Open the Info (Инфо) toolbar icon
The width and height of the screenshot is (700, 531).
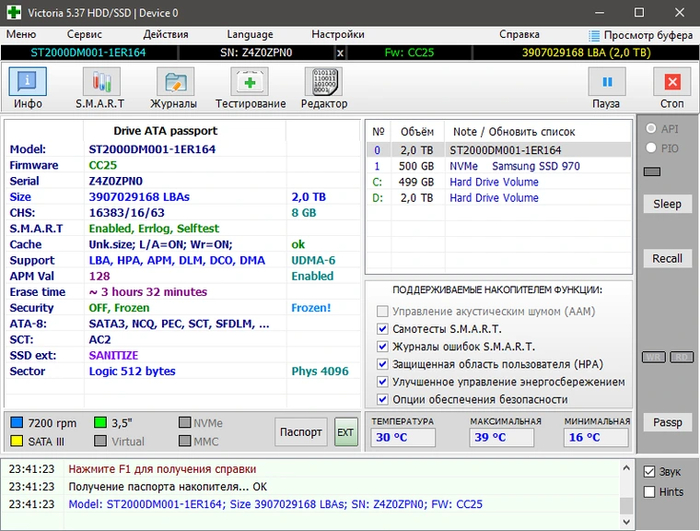click(x=27, y=82)
